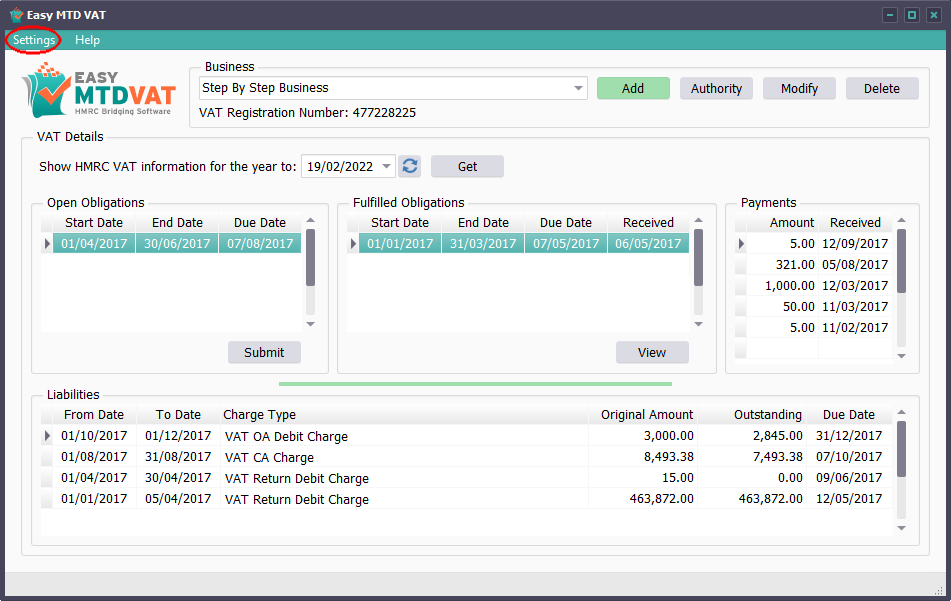The height and width of the screenshot is (601, 951).
Task: Expand the Business dropdown list
Action: 578,89
